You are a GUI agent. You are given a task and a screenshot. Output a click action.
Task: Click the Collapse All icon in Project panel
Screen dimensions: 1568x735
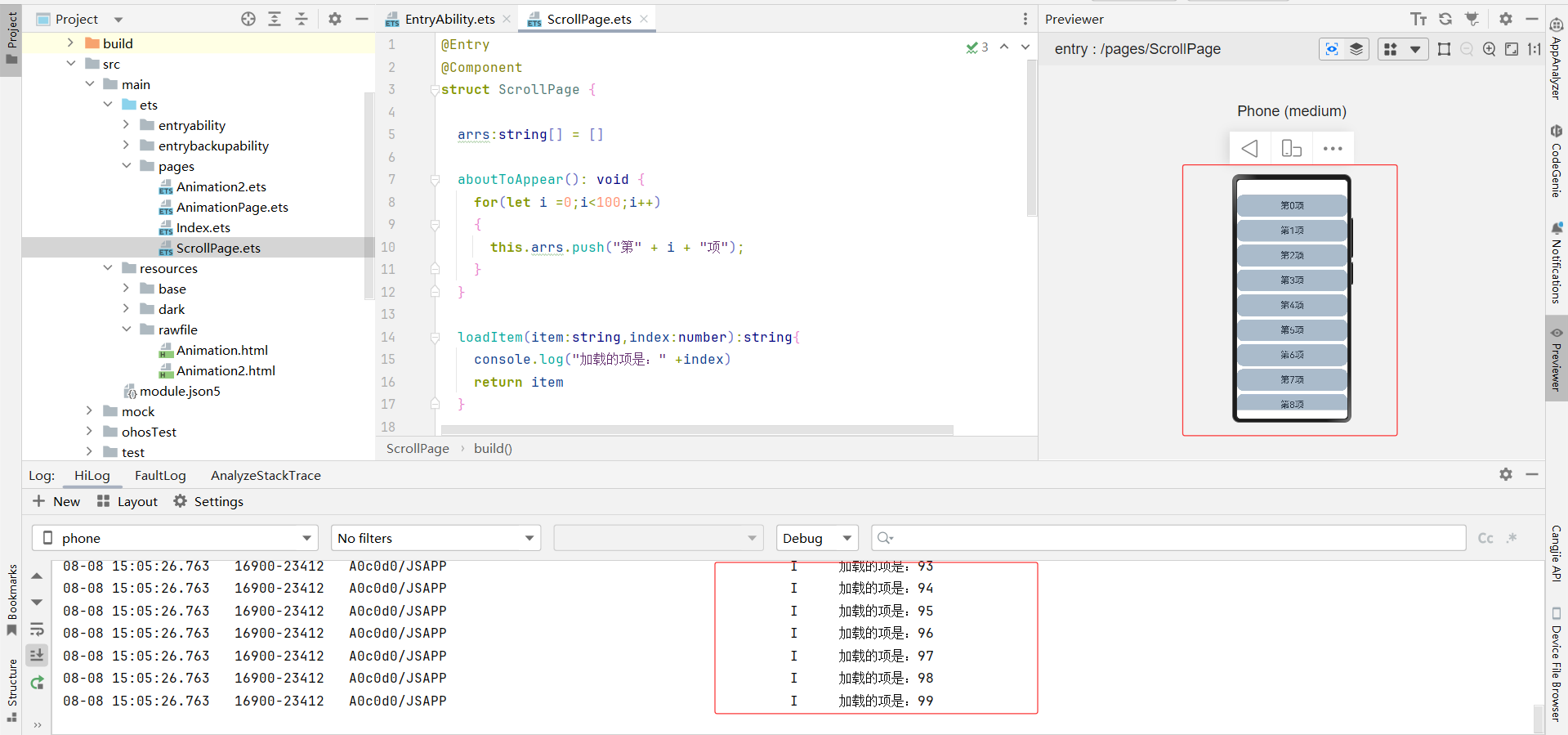point(302,19)
